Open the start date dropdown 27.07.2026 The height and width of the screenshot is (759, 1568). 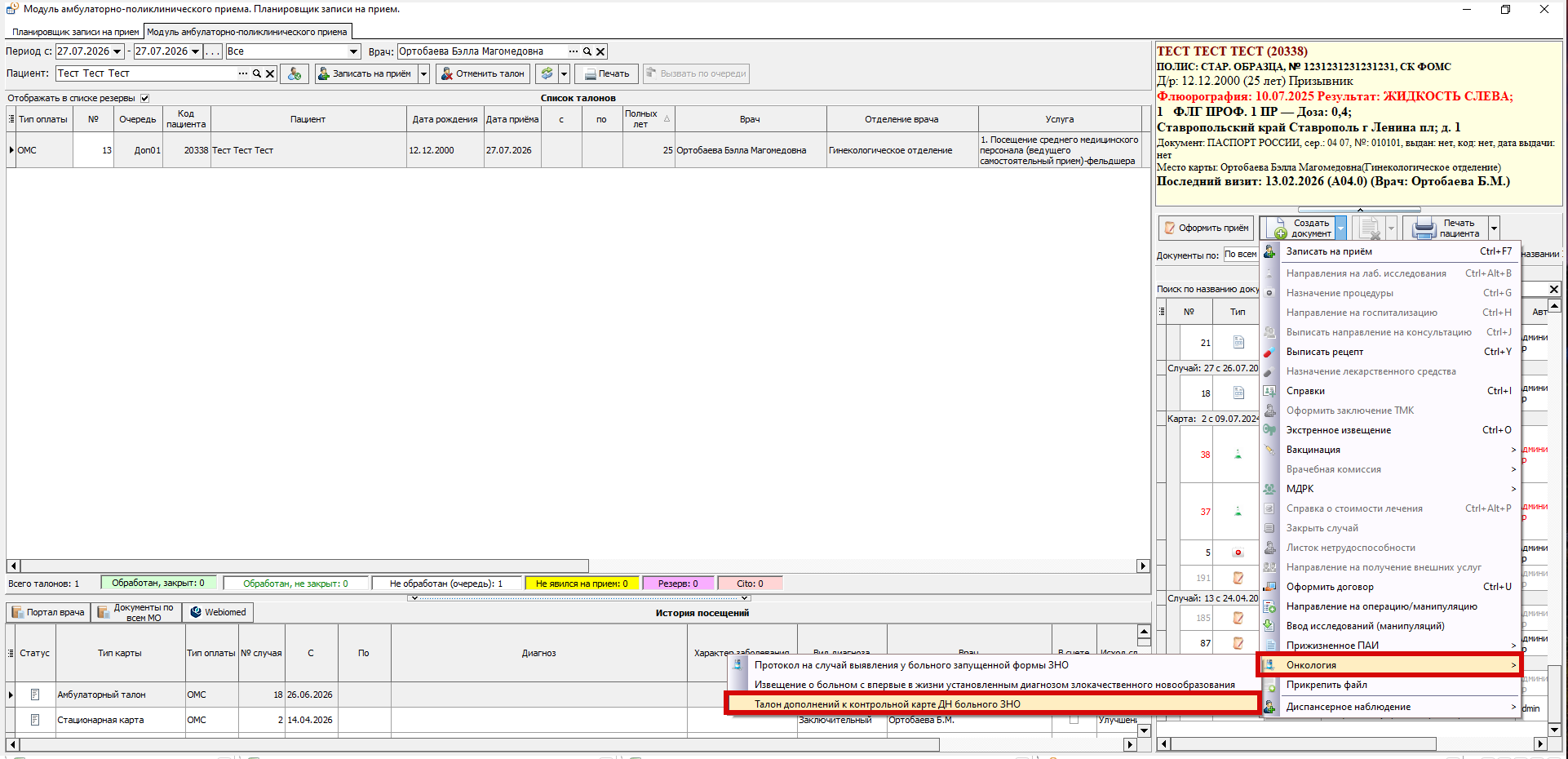click(x=117, y=51)
